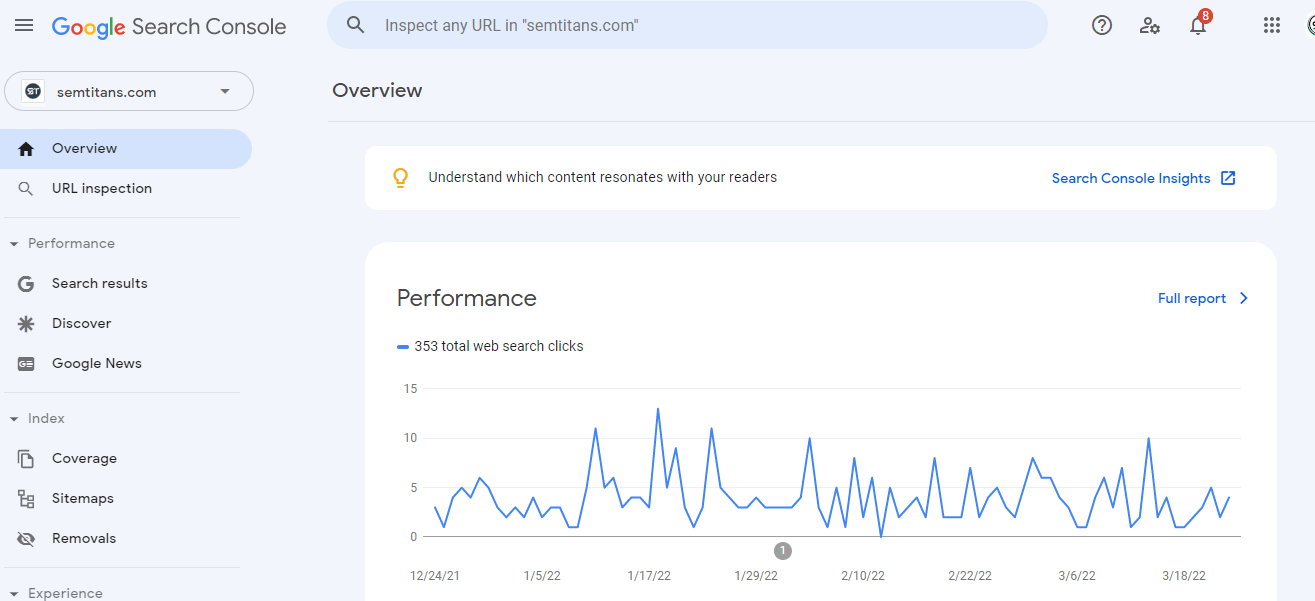1315x601 pixels.
Task: Collapse the Index sidebar section
Action: pos(14,418)
